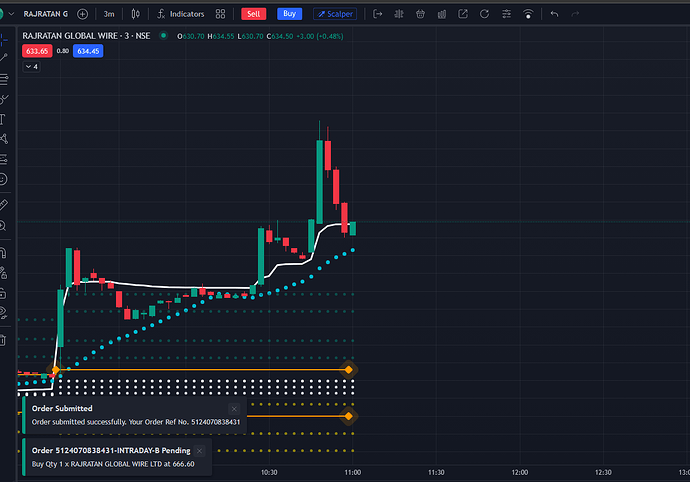This screenshot has height=482, width=690.
Task: Open chart settings sliders icon
Action: click(506, 14)
